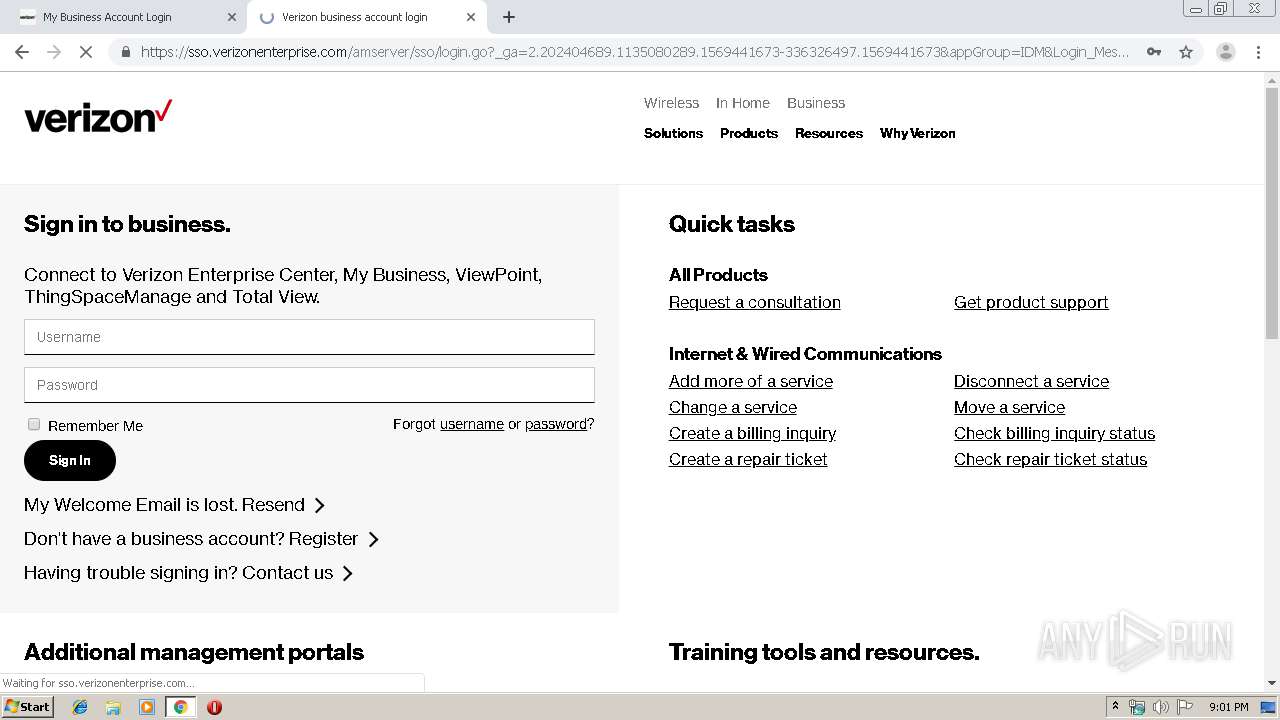Click the Show desktop button in the tray

point(1269,707)
